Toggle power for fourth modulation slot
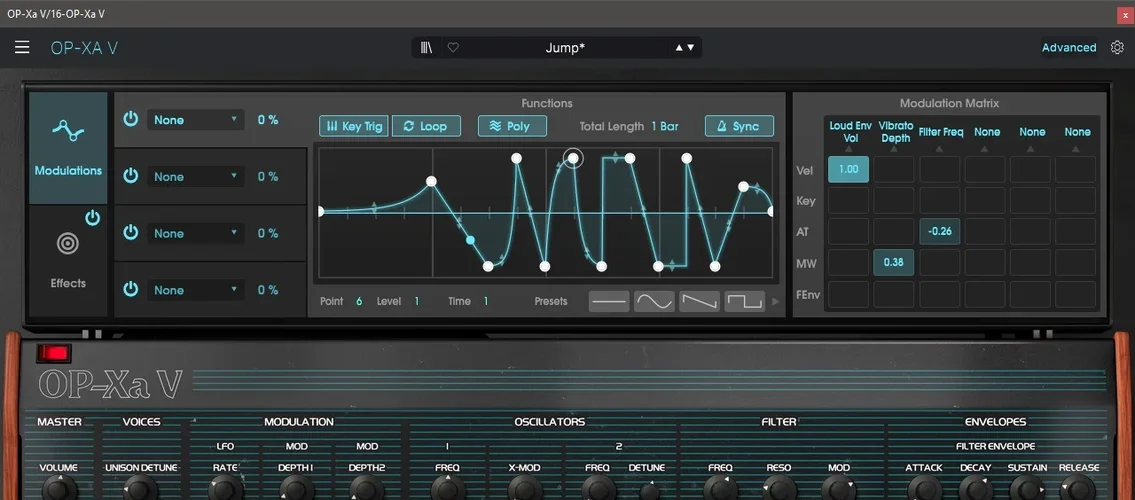 point(130,289)
